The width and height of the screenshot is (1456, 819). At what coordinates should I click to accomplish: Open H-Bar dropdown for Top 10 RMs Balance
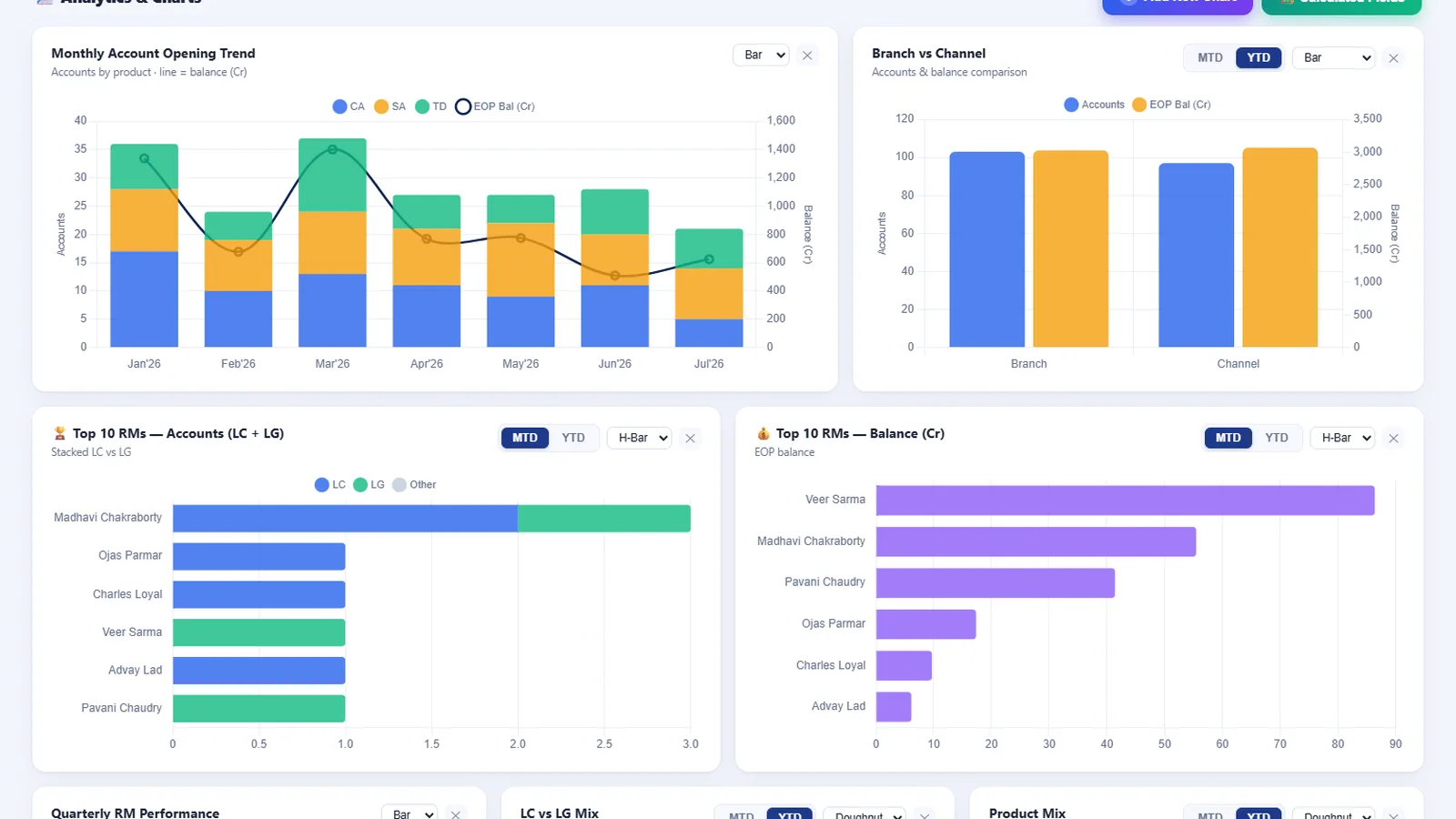[1342, 439]
